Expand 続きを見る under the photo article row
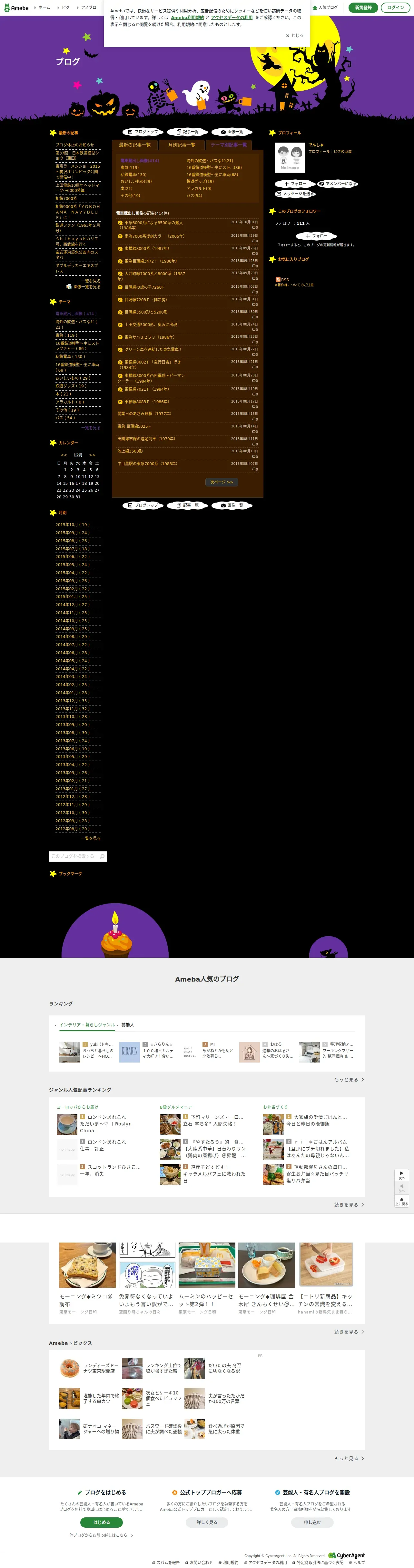 349,1332
